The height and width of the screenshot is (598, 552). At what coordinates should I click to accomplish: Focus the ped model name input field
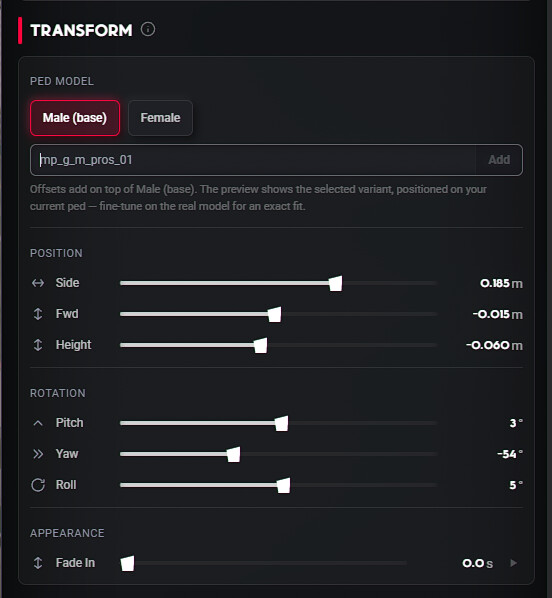pyautogui.click(x=253, y=160)
